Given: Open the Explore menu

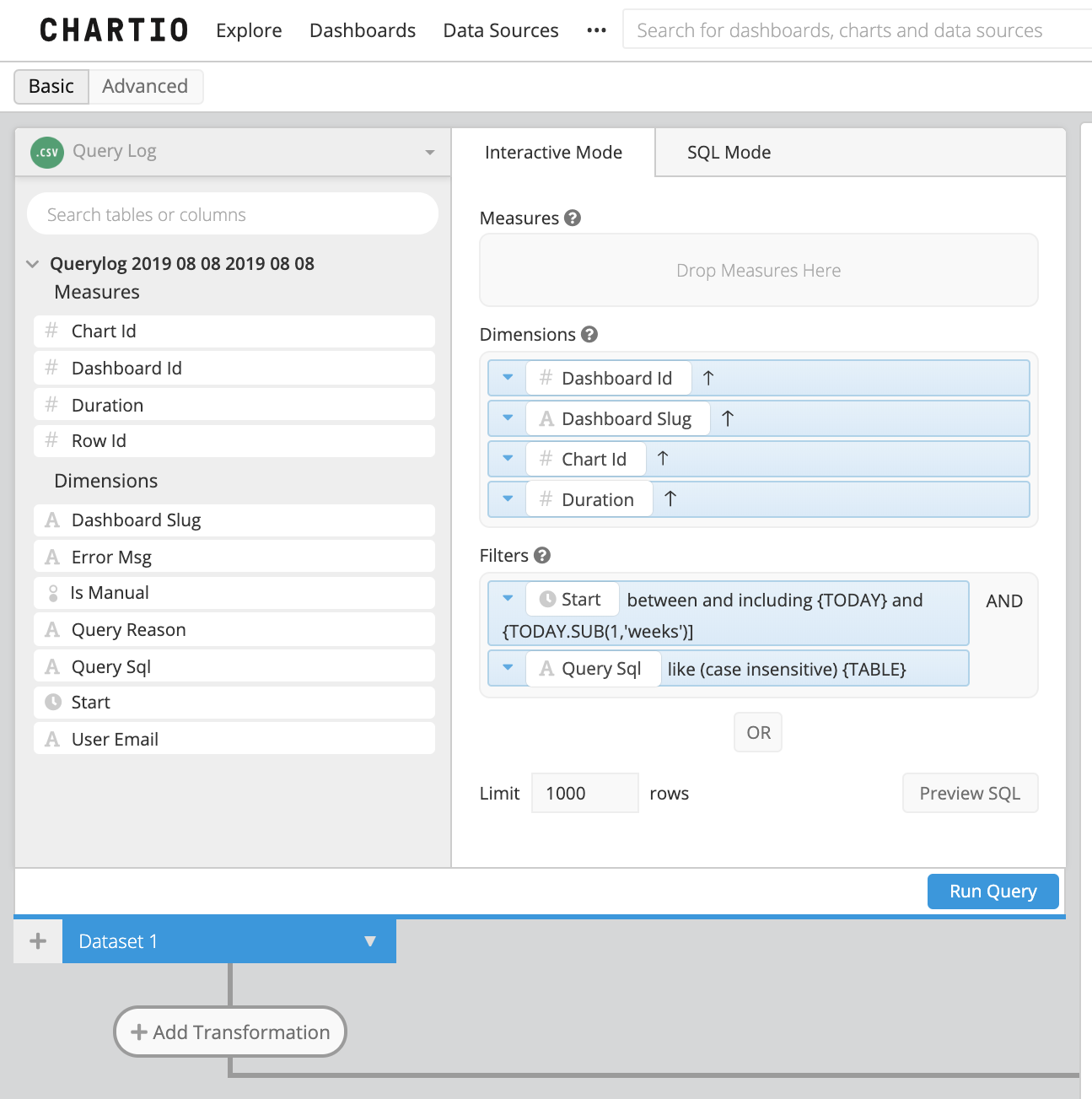Looking at the screenshot, I should click(x=249, y=30).
